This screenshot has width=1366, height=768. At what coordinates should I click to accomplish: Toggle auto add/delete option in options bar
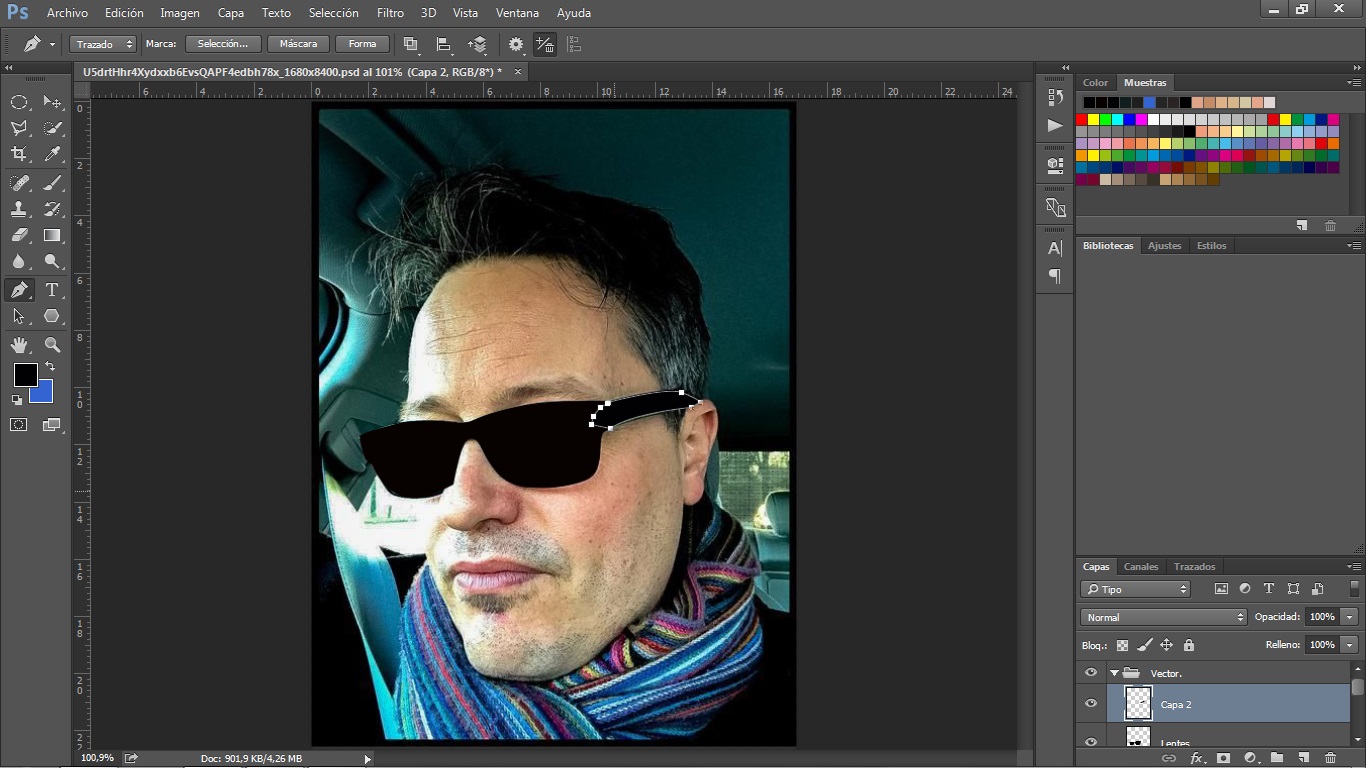(x=545, y=44)
